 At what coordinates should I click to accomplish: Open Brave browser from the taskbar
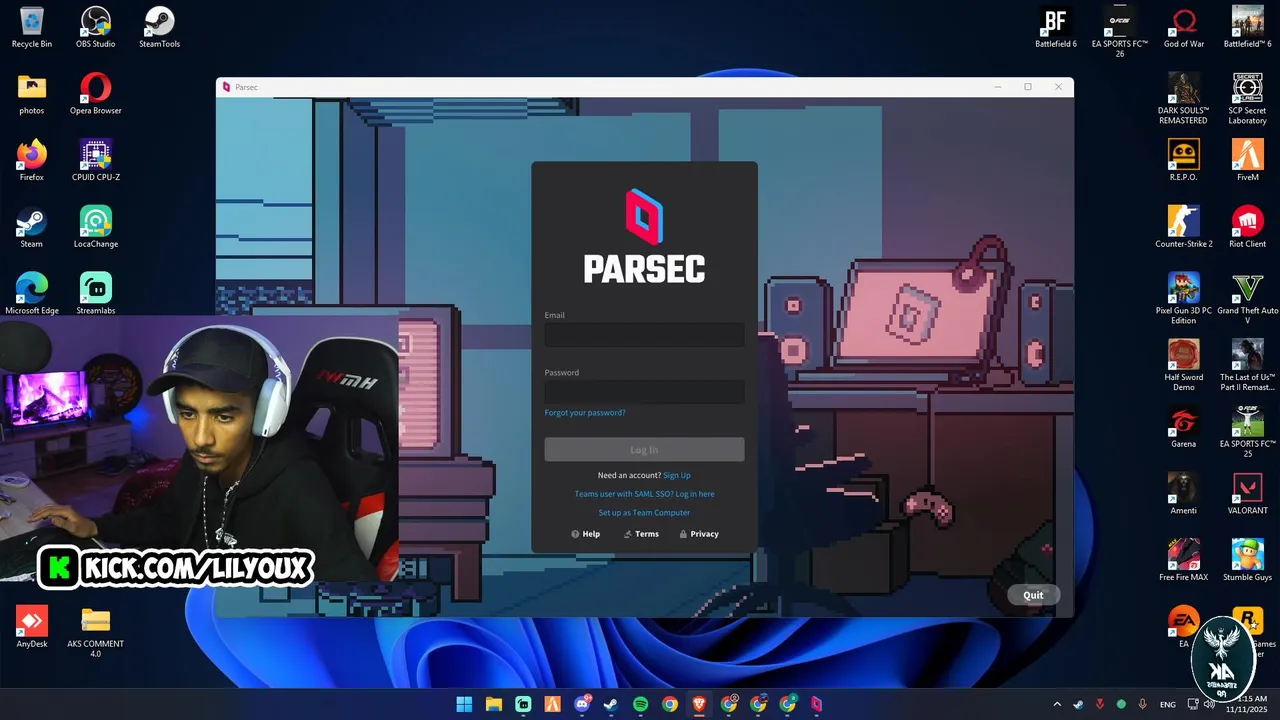click(699, 704)
